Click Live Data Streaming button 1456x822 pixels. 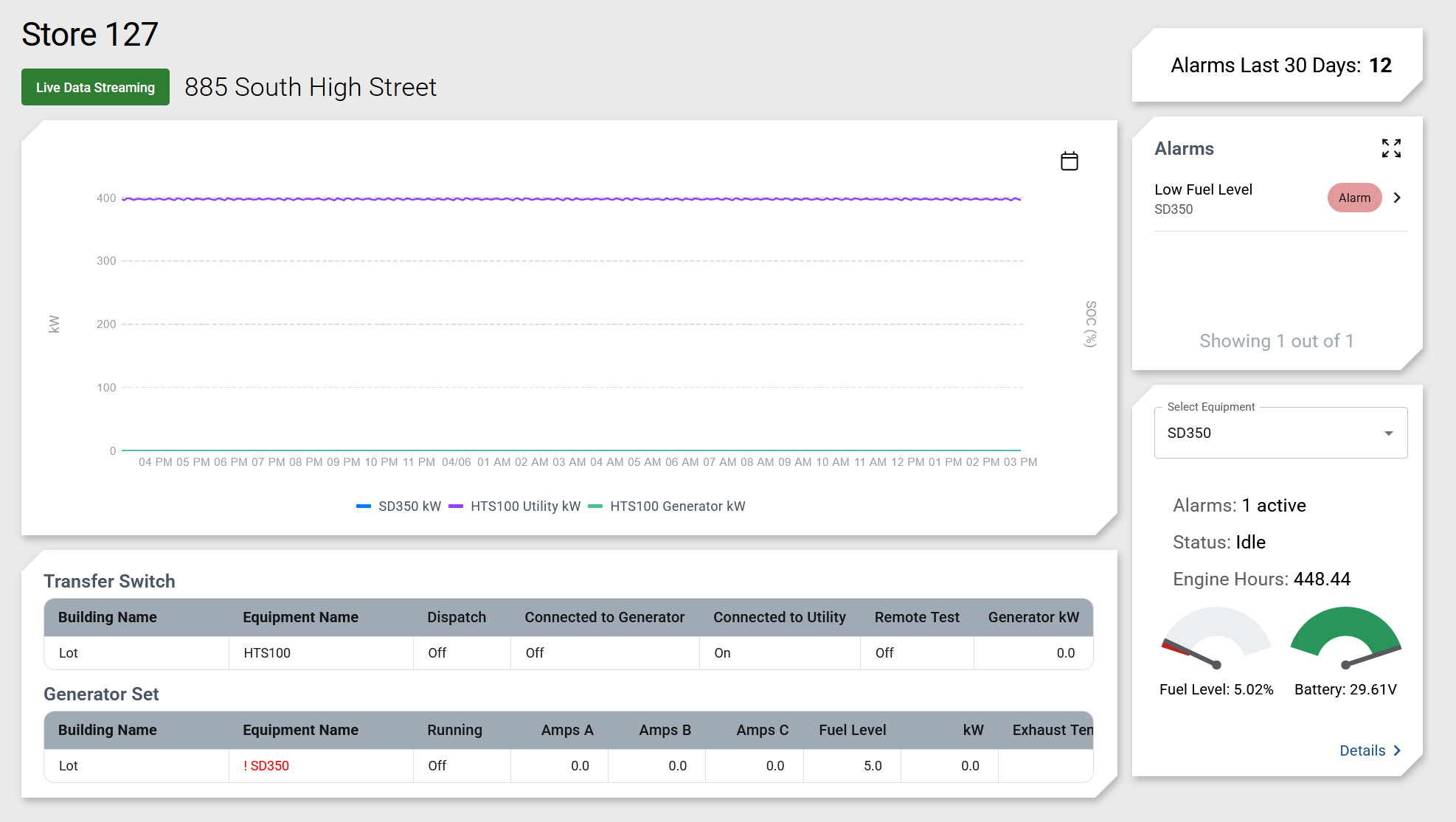click(x=95, y=87)
